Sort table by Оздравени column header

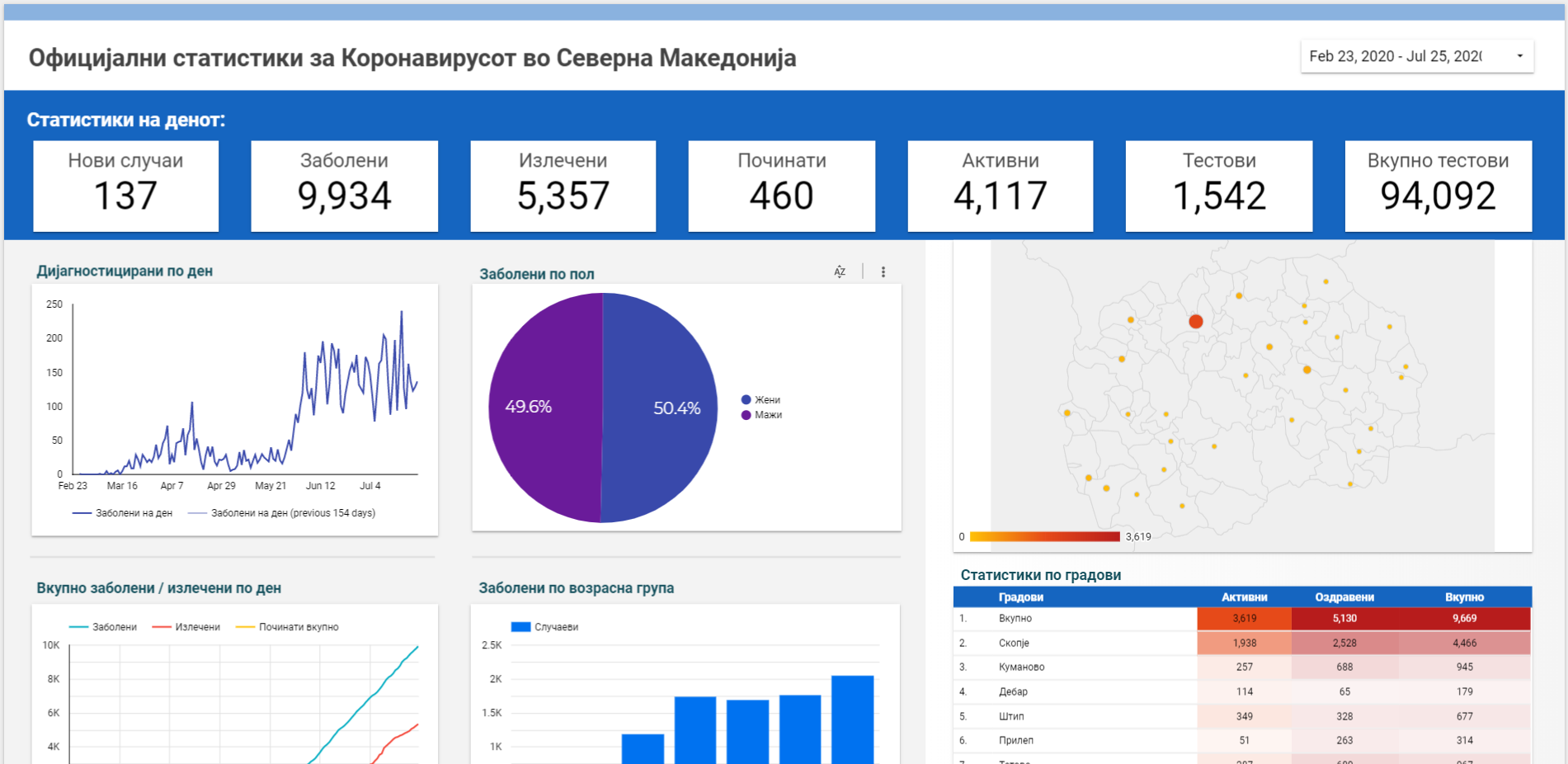pyautogui.click(x=1344, y=597)
